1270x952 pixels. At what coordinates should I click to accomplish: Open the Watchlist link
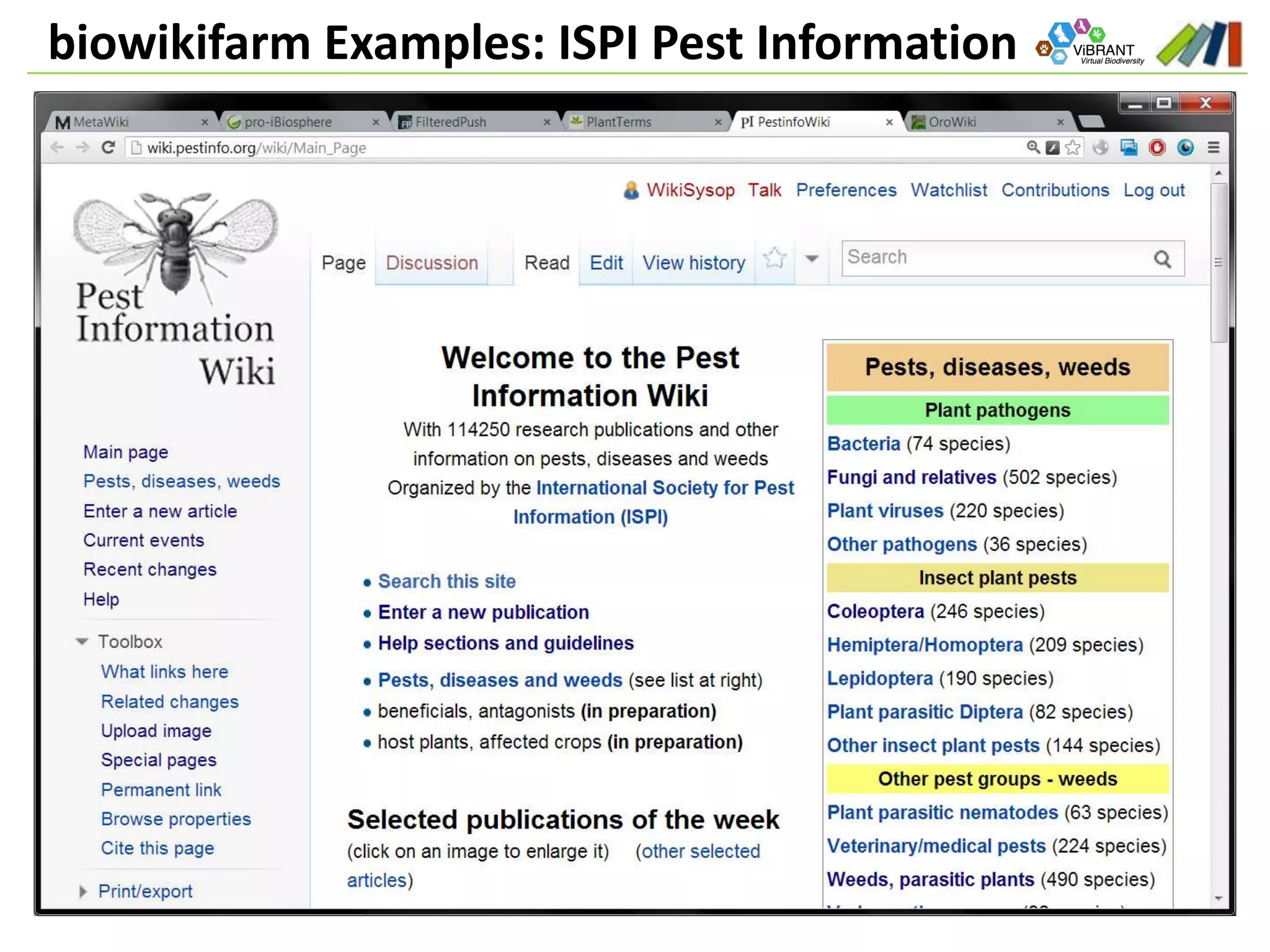pyautogui.click(x=949, y=190)
